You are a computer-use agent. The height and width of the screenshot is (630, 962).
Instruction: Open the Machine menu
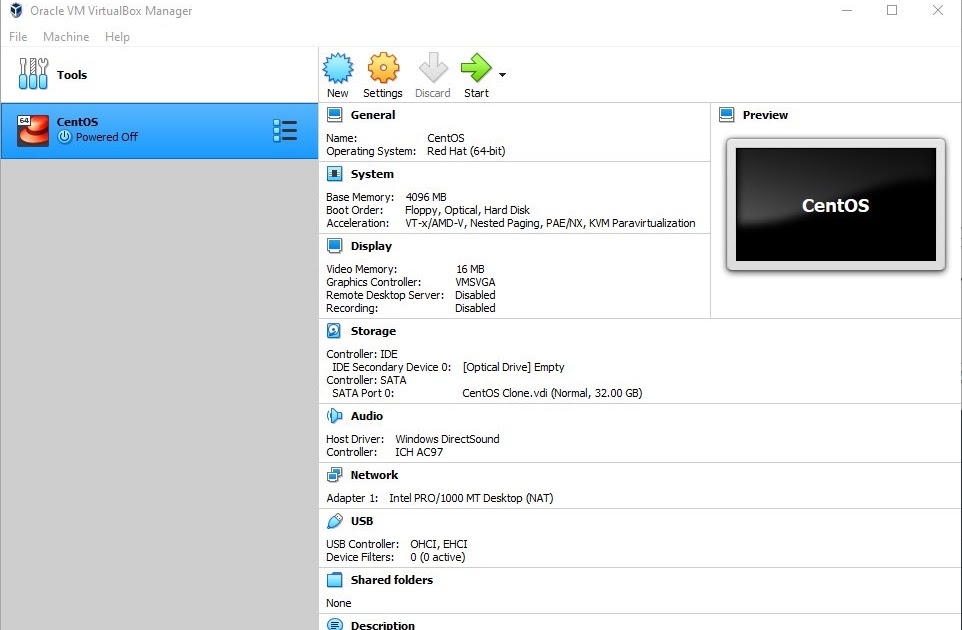(66, 37)
